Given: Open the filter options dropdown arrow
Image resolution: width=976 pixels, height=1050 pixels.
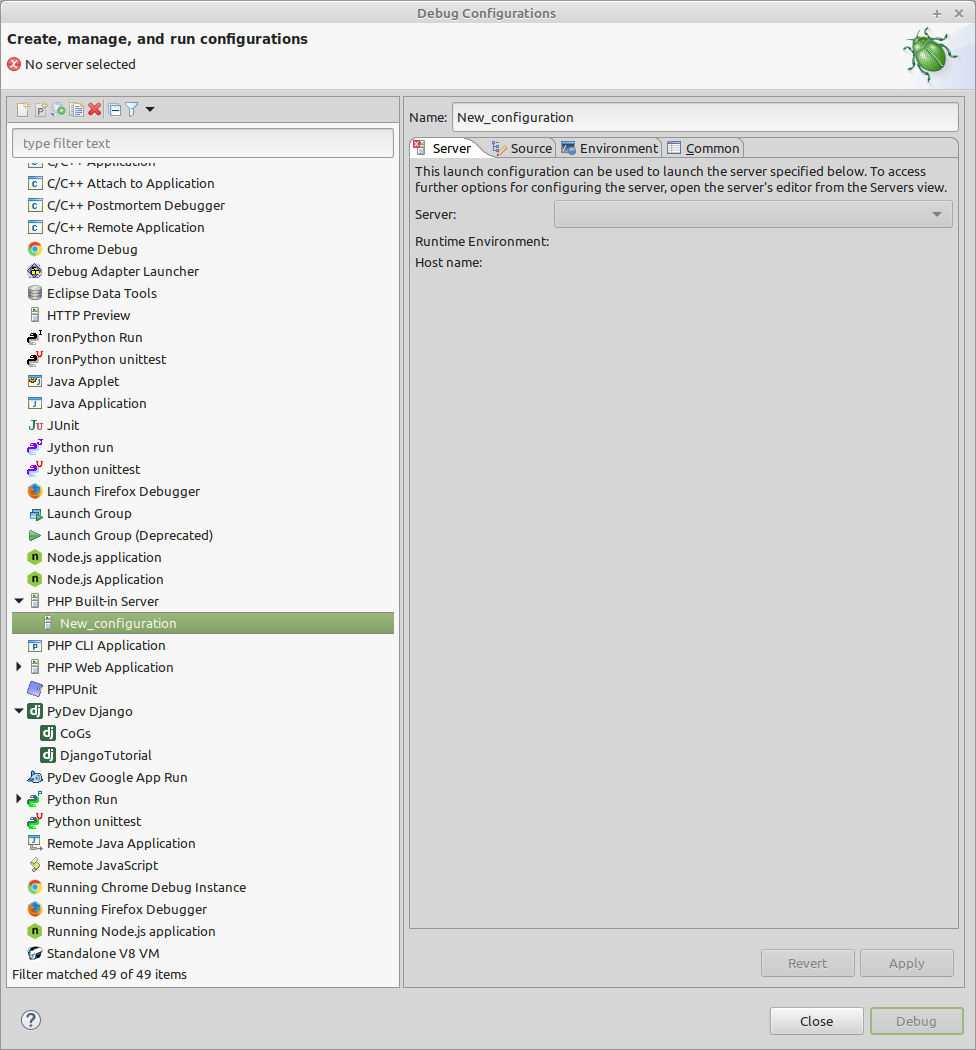Looking at the screenshot, I should [150, 109].
